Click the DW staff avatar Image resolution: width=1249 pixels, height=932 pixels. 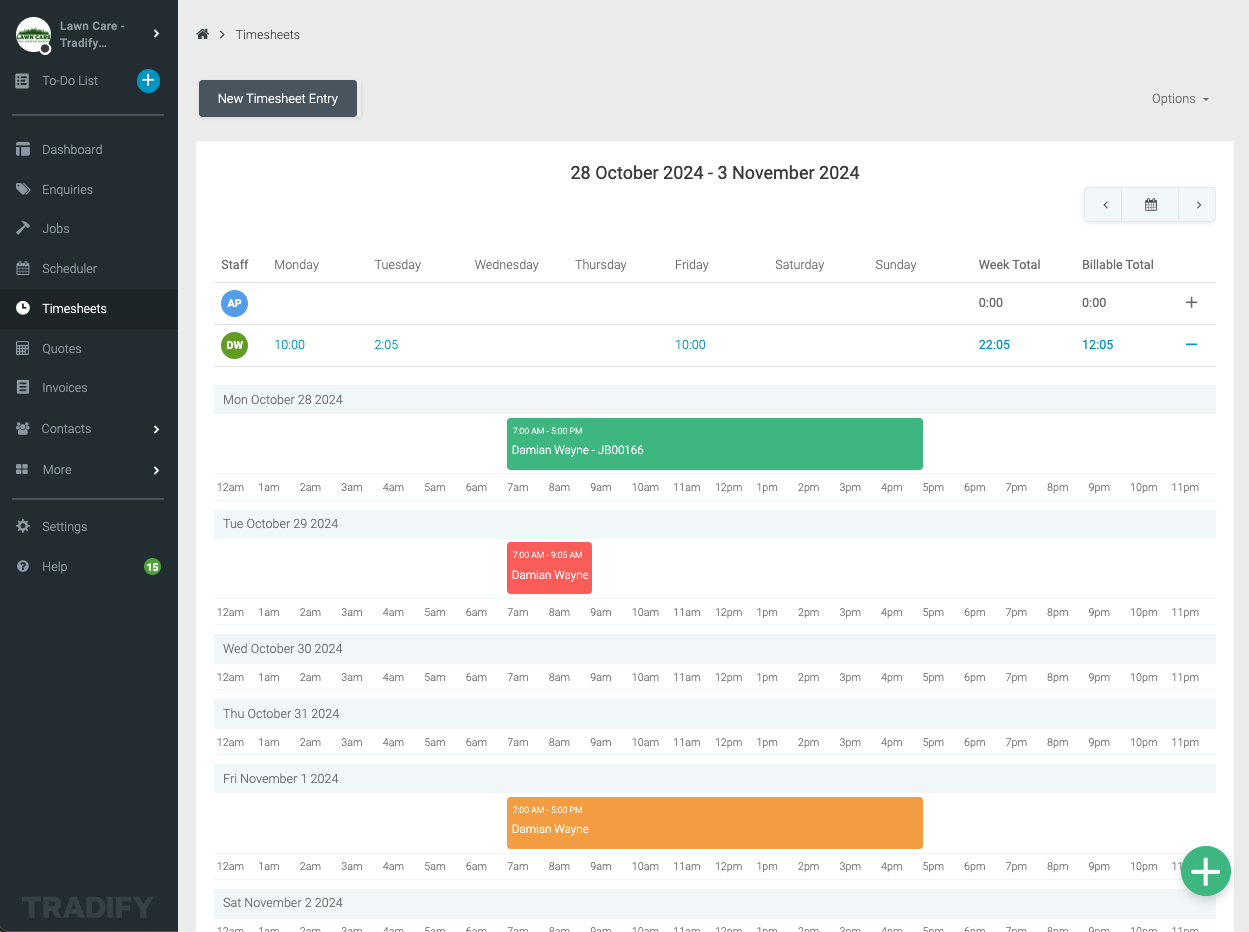pos(234,345)
